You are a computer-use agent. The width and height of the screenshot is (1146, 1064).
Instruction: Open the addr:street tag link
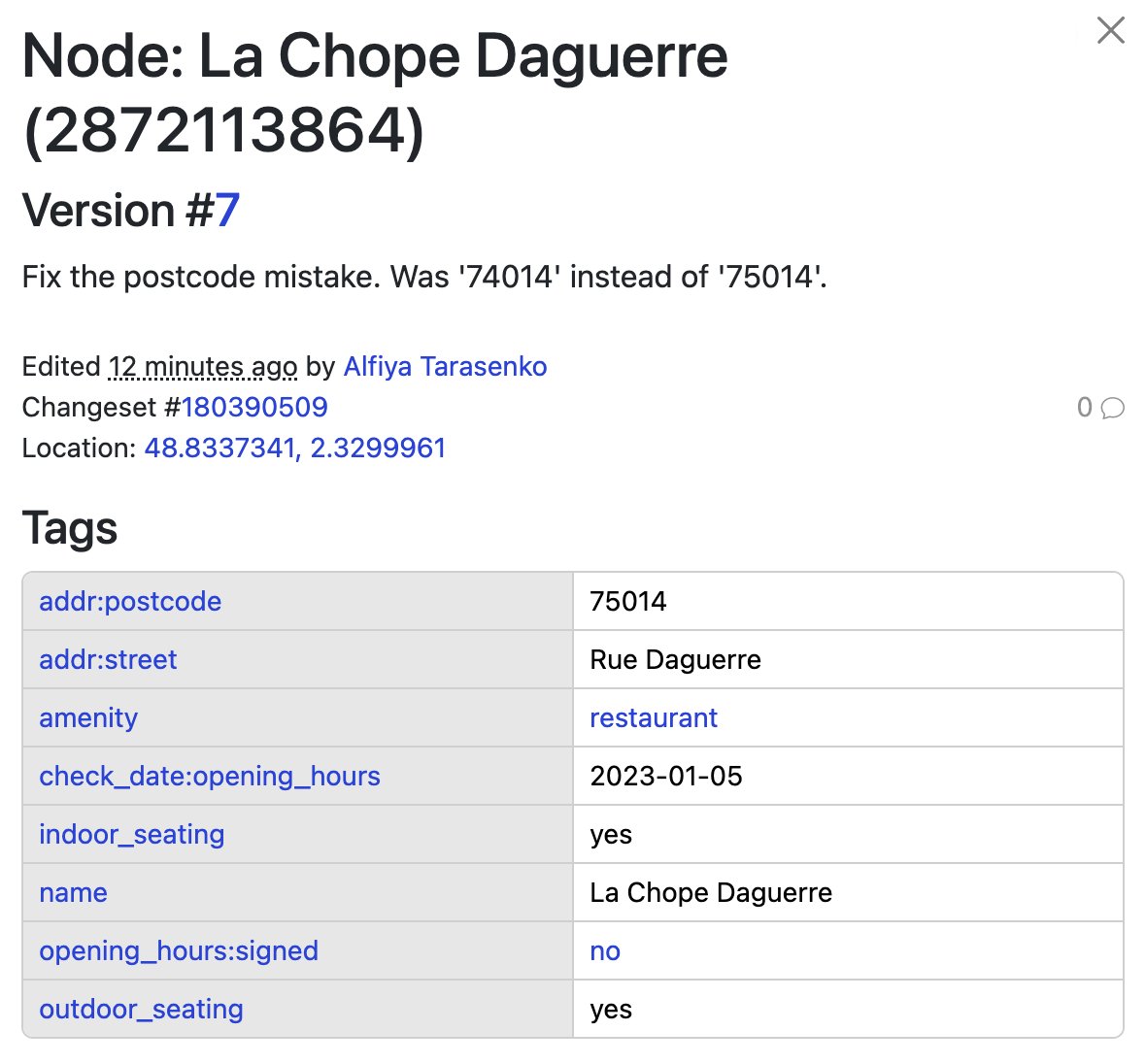tap(107, 659)
